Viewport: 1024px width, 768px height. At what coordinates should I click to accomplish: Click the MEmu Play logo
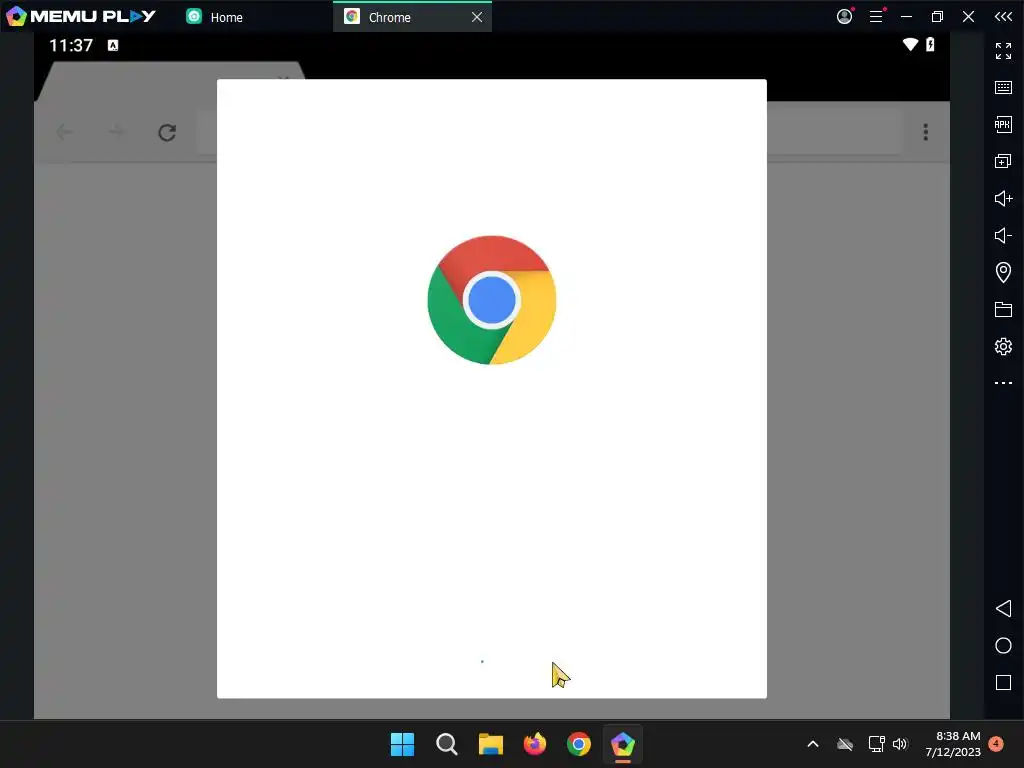[x=80, y=16]
